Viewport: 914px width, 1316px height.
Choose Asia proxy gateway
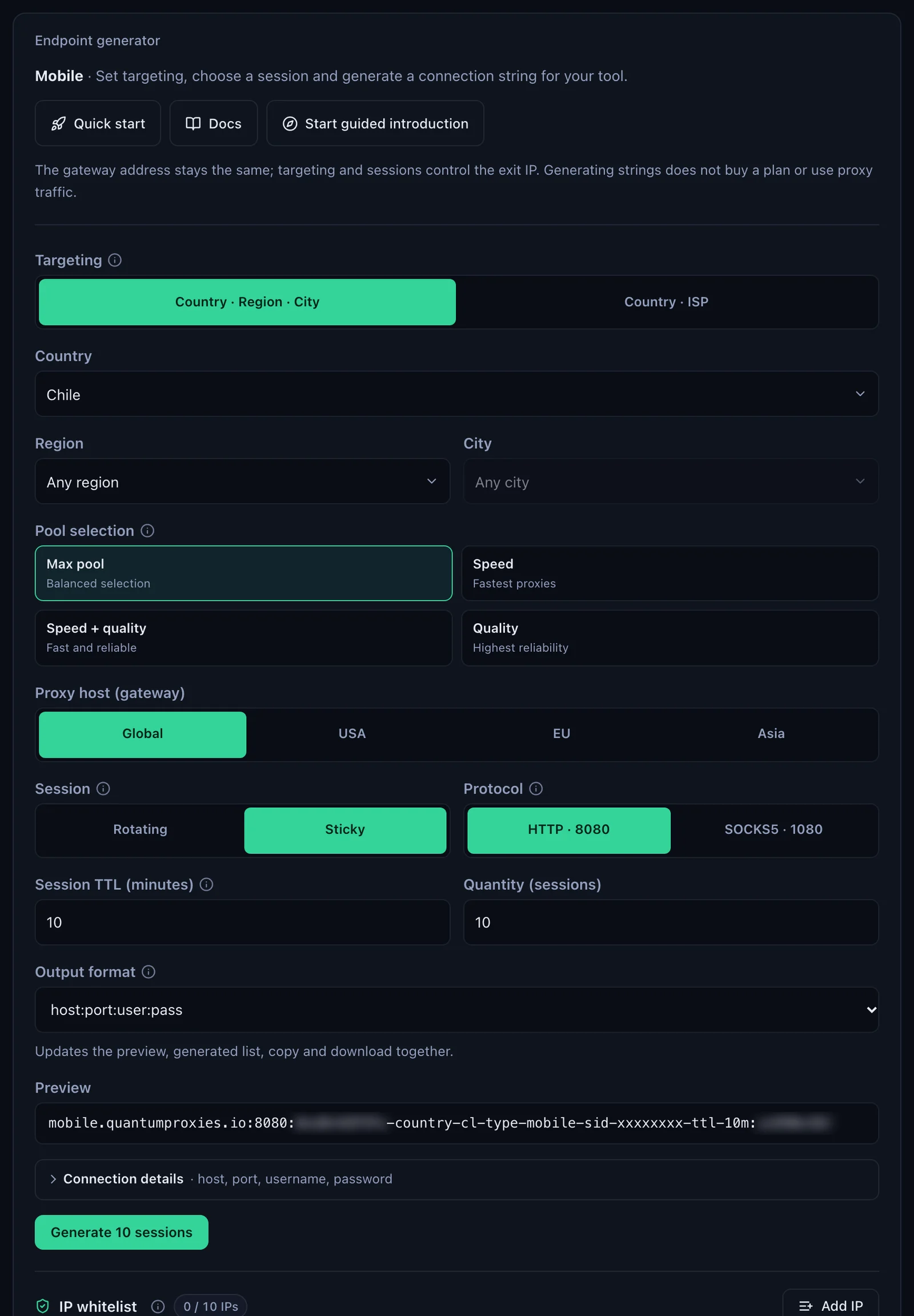point(771,734)
